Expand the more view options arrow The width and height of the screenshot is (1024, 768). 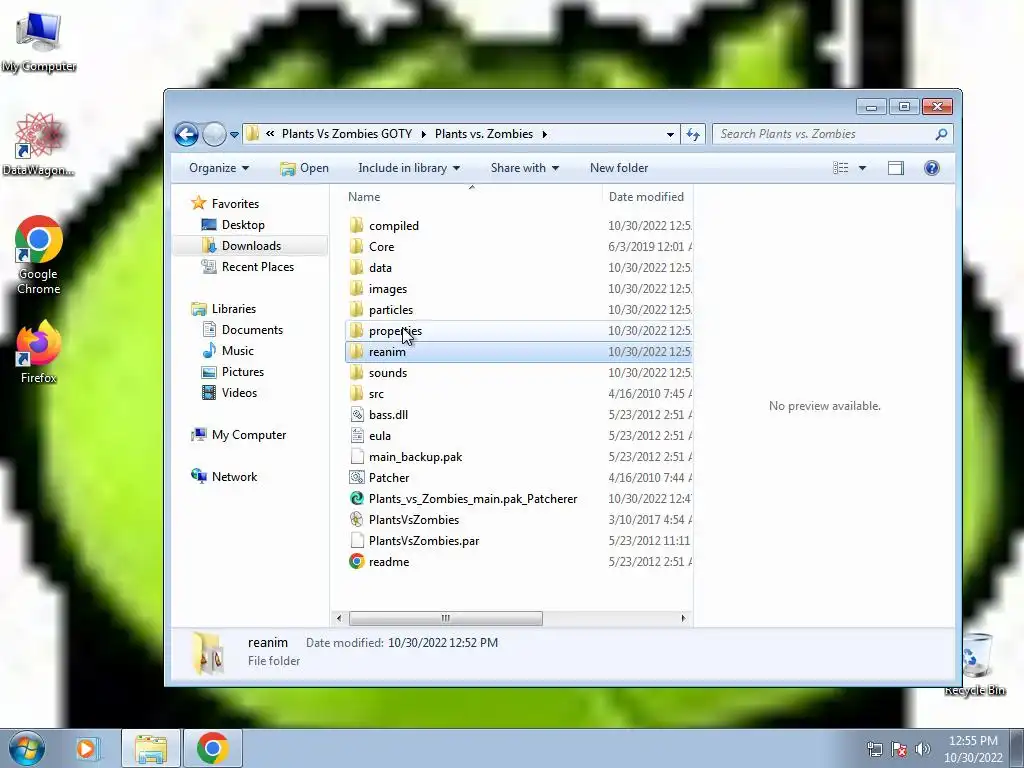(862, 168)
